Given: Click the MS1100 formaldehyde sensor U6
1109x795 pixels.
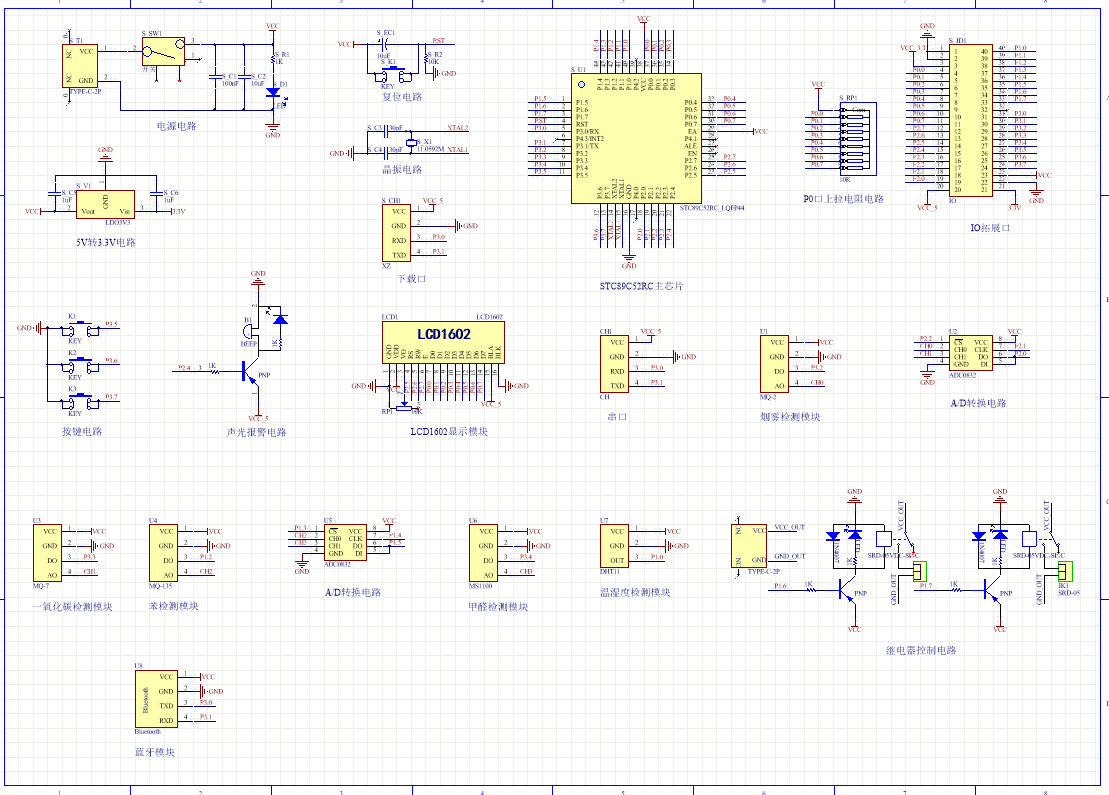Looking at the screenshot, I should (x=485, y=553).
